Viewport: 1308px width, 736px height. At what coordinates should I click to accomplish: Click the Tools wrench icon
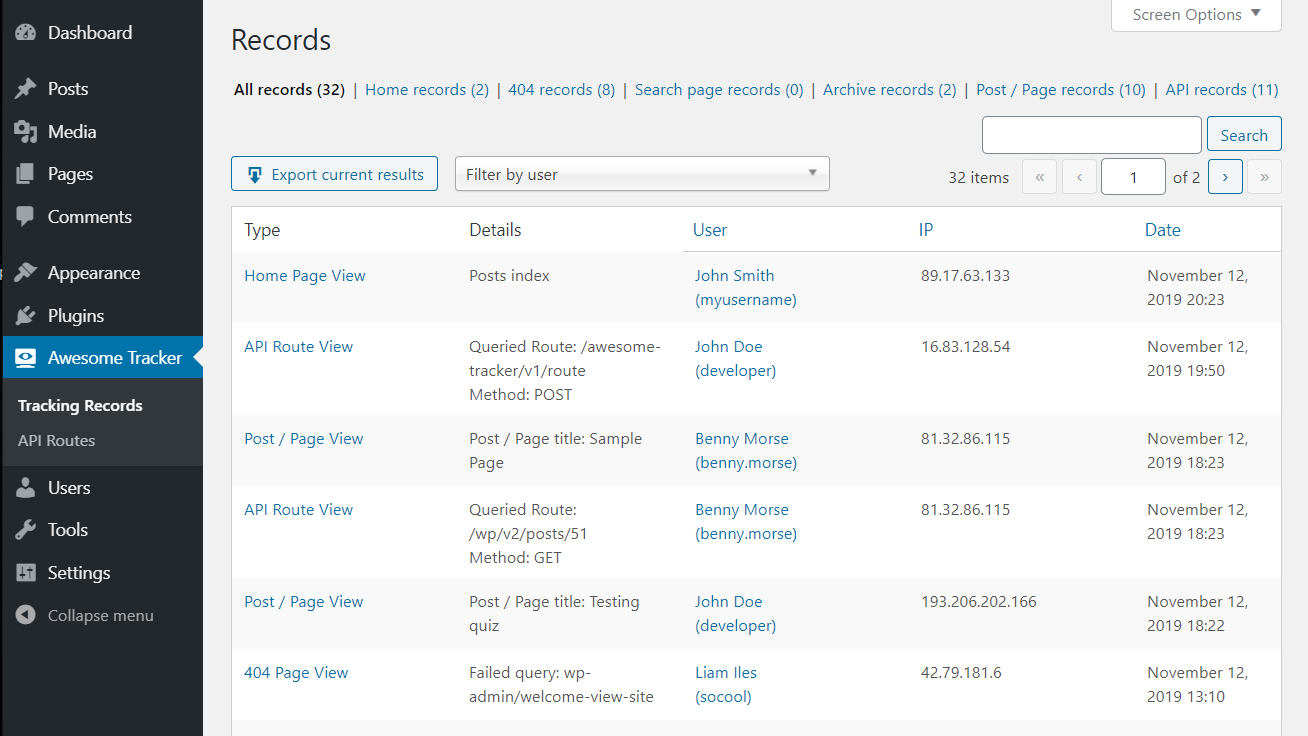[x=26, y=530]
